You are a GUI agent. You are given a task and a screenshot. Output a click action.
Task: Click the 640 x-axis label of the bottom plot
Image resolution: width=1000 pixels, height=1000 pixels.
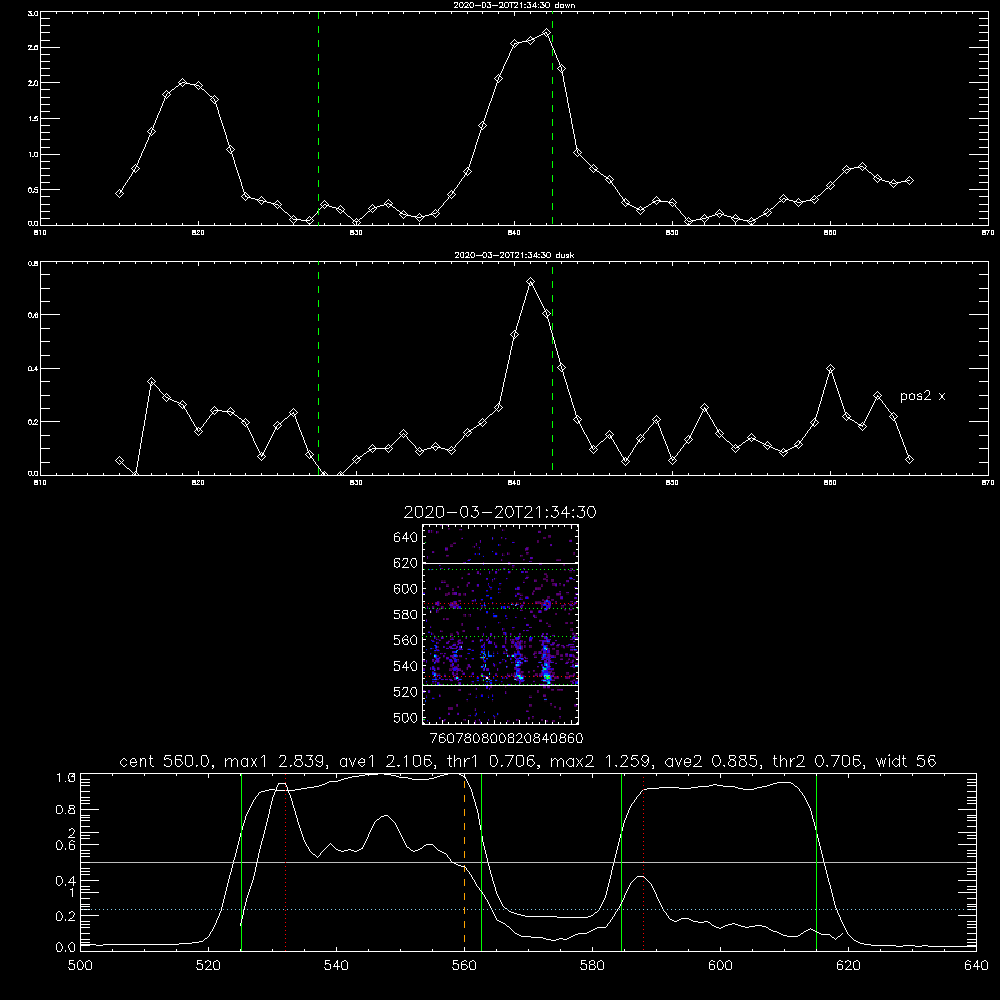(x=976, y=966)
